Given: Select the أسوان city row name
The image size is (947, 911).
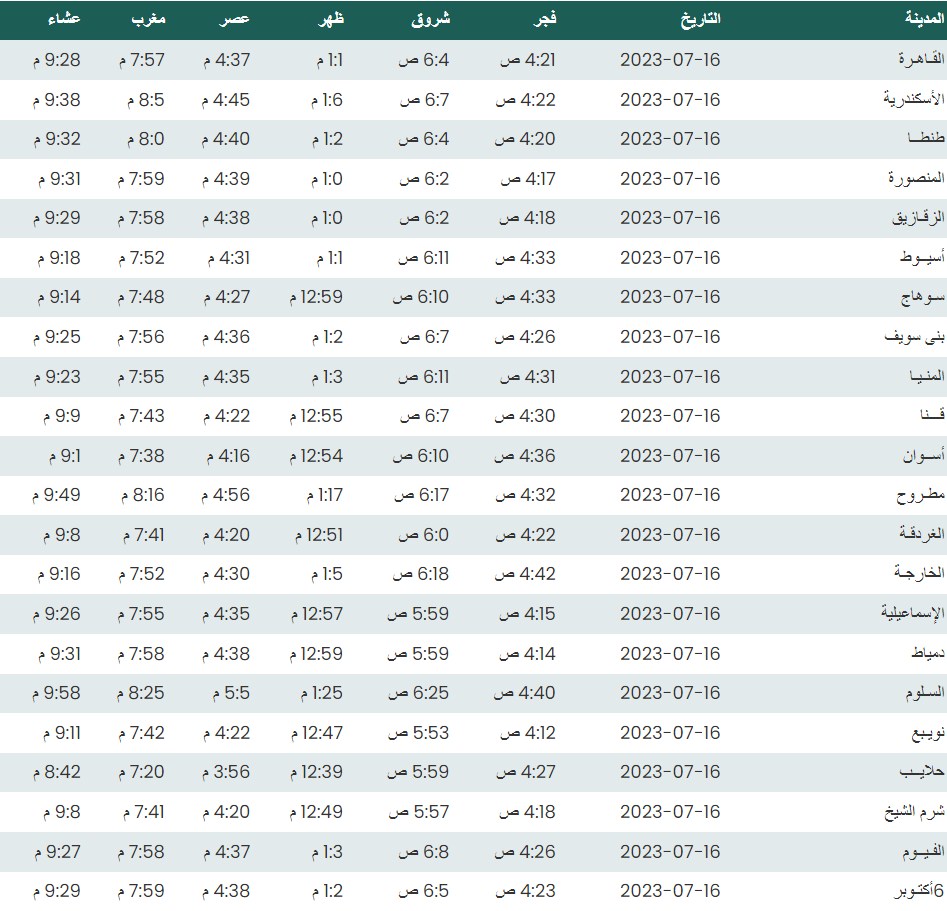Looking at the screenshot, I should [x=913, y=456].
